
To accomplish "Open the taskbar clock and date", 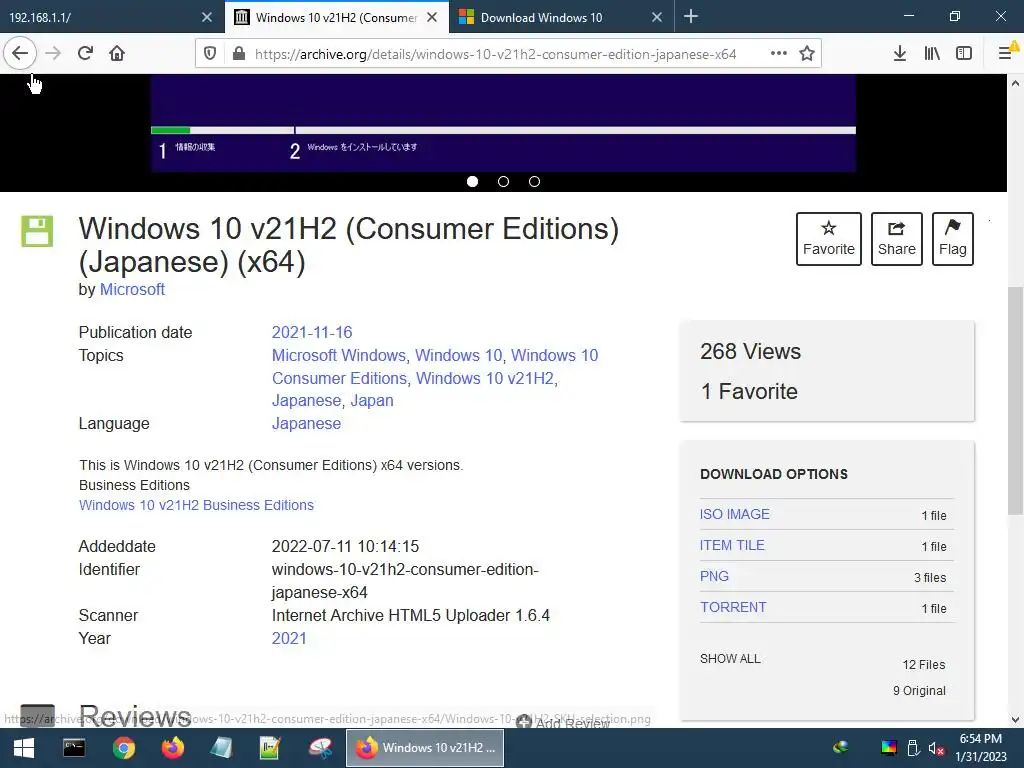I will [x=981, y=748].
